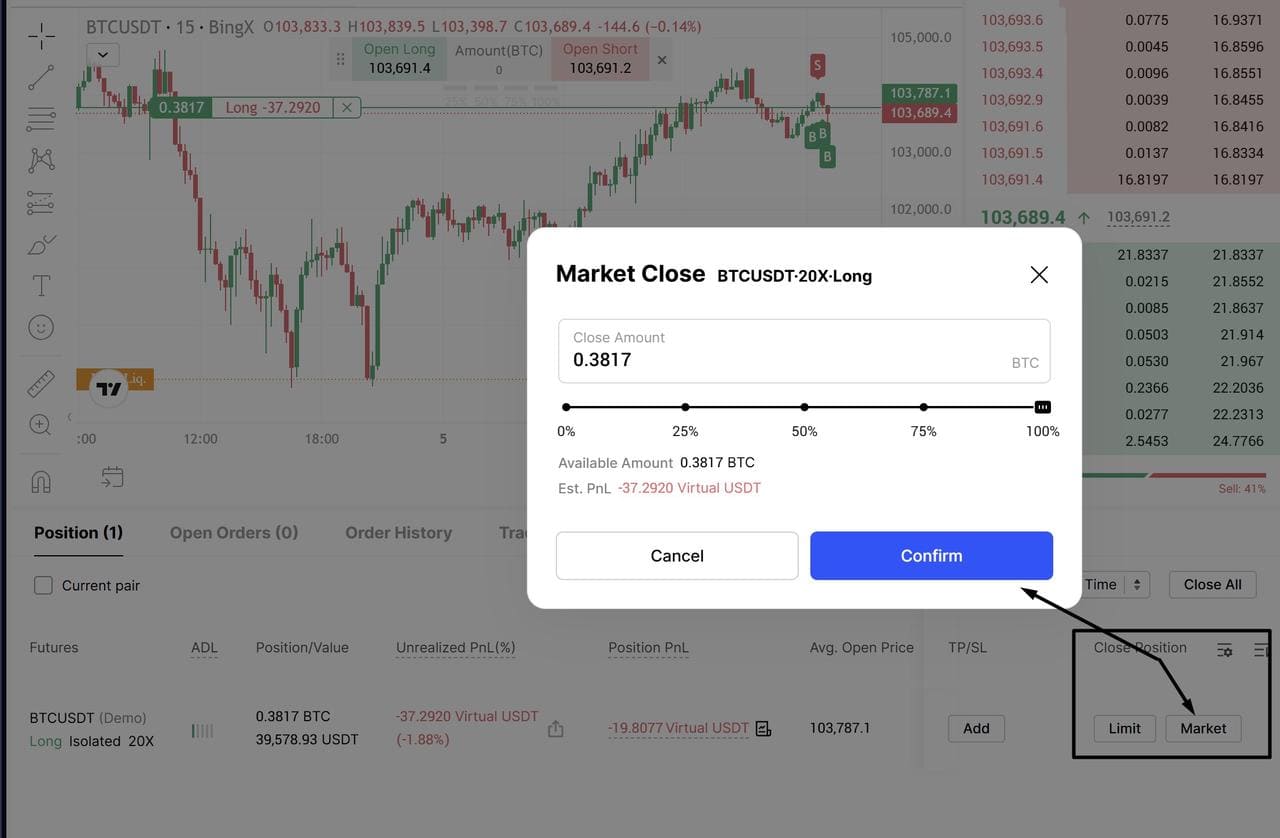Click Add under the TP/SL column
The width and height of the screenshot is (1280, 838).
(x=976, y=729)
